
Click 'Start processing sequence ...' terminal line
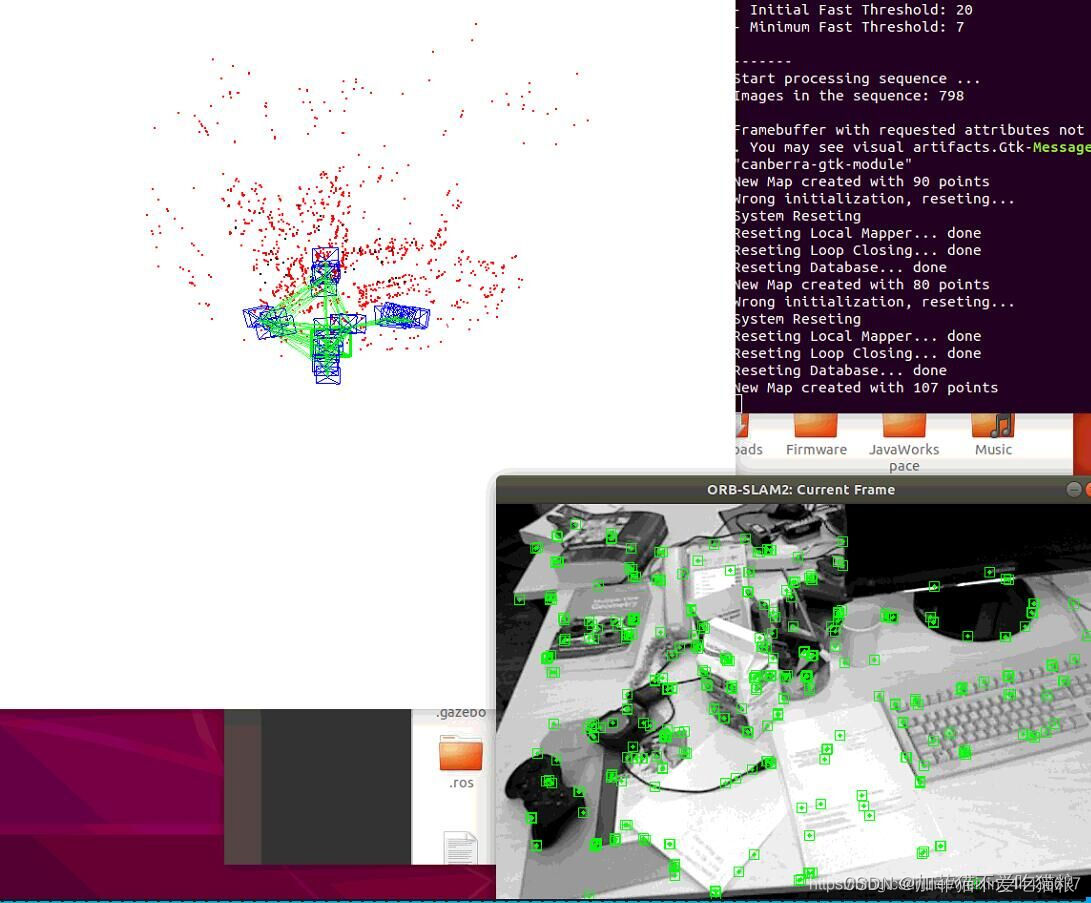coord(857,79)
